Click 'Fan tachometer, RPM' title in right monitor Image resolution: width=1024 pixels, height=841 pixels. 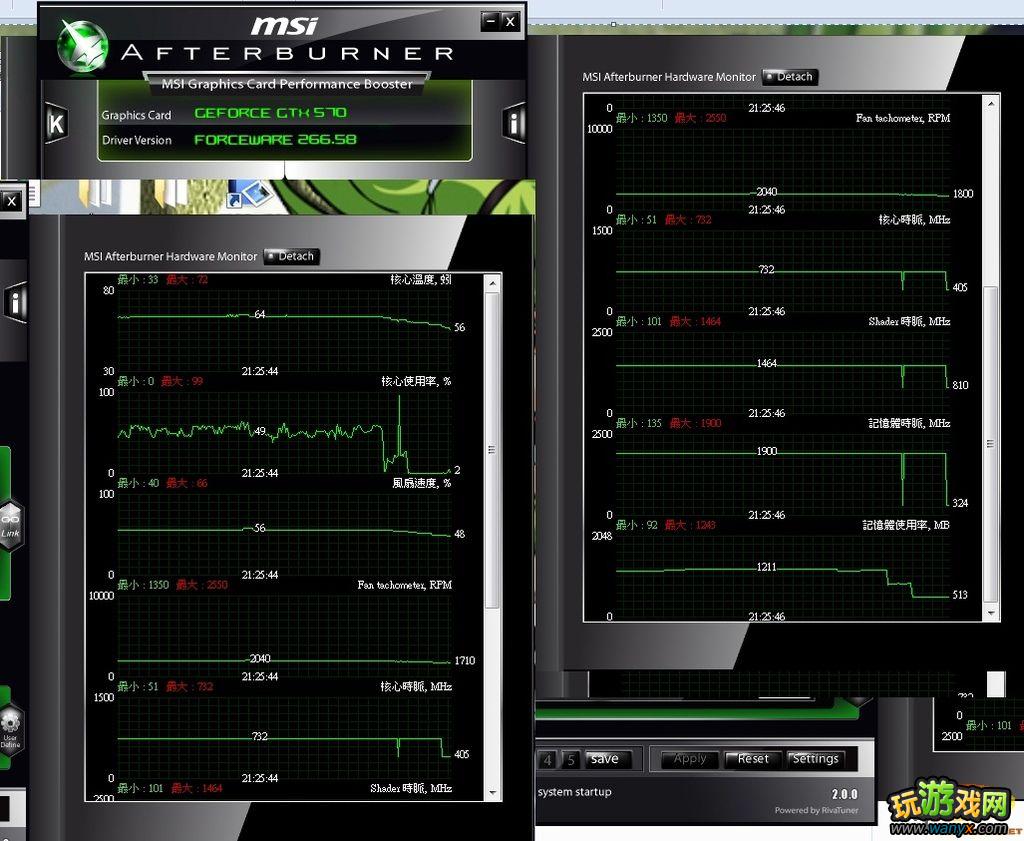click(903, 118)
